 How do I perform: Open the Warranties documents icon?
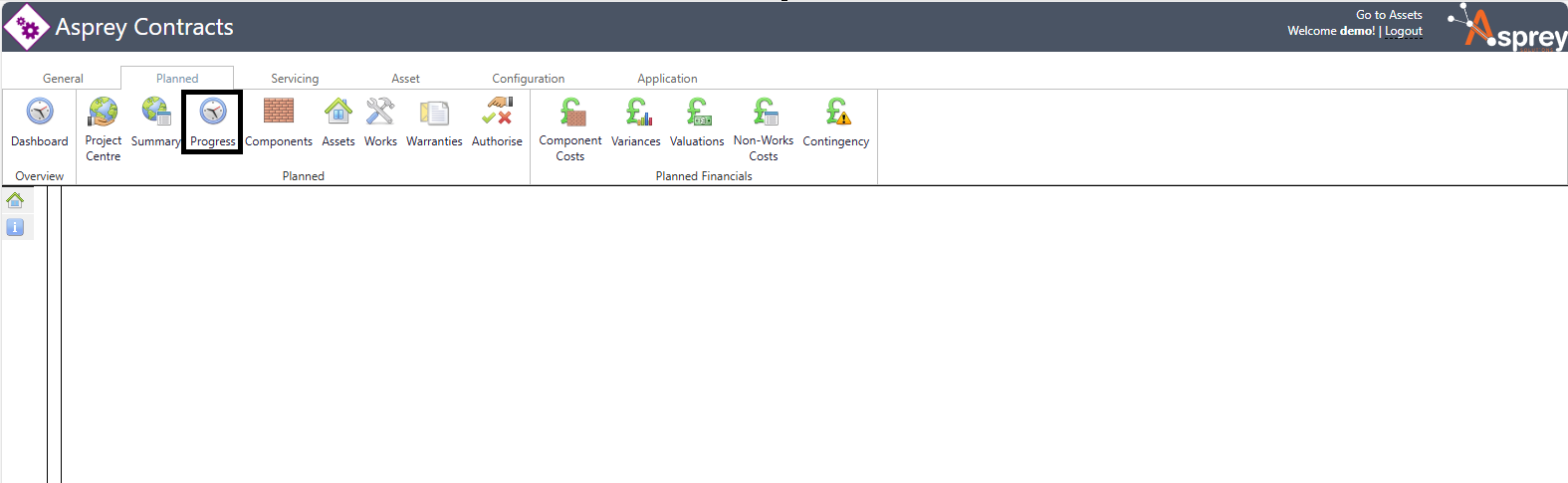coord(434,112)
